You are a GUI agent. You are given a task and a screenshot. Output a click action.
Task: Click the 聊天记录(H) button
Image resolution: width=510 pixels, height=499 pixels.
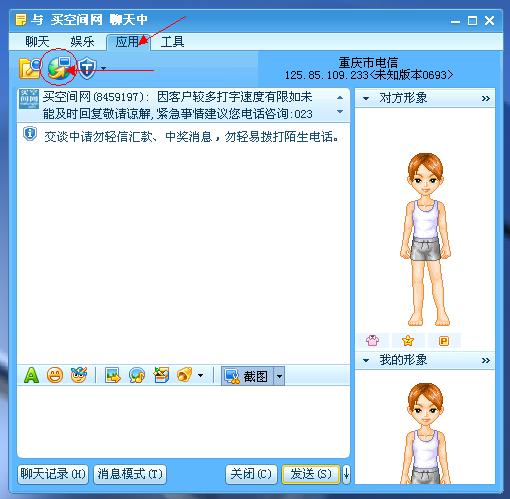click(53, 474)
